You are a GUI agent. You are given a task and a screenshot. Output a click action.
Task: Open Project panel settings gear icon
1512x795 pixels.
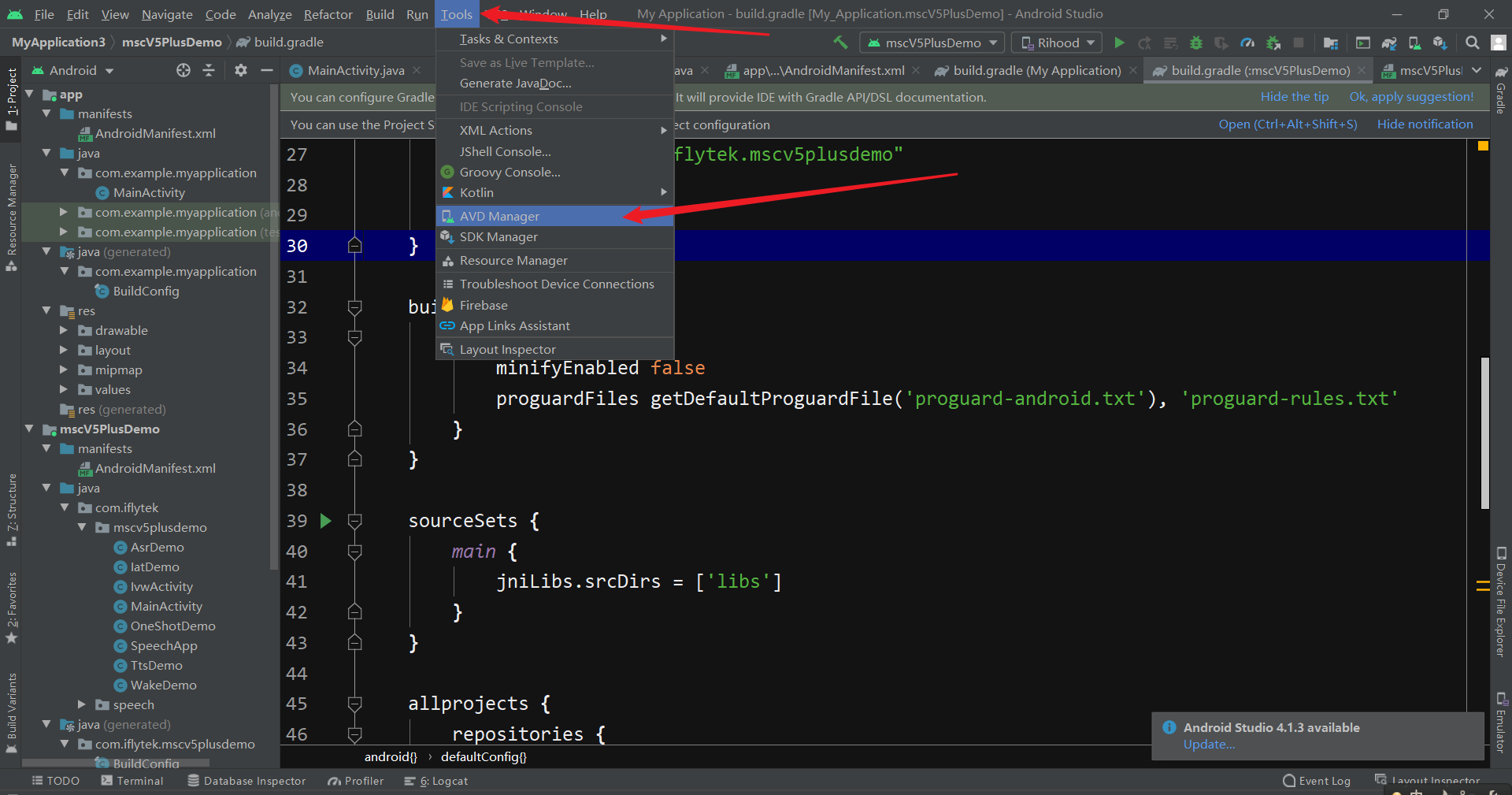pyautogui.click(x=241, y=70)
